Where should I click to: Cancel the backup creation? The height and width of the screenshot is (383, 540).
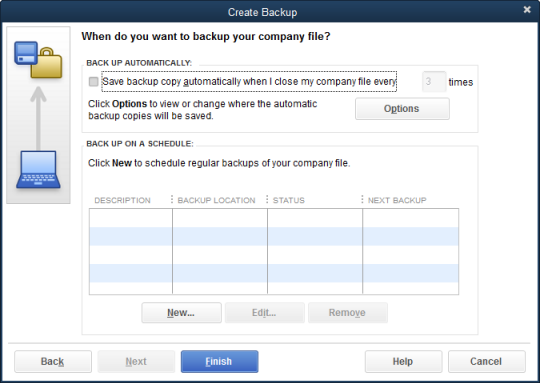coord(487,362)
